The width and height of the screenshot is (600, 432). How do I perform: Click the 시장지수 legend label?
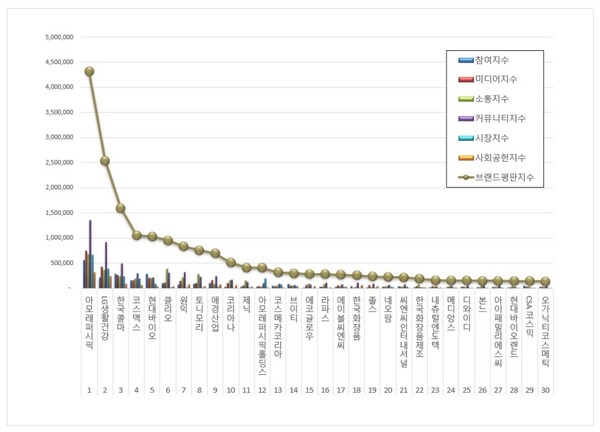pyautogui.click(x=492, y=138)
